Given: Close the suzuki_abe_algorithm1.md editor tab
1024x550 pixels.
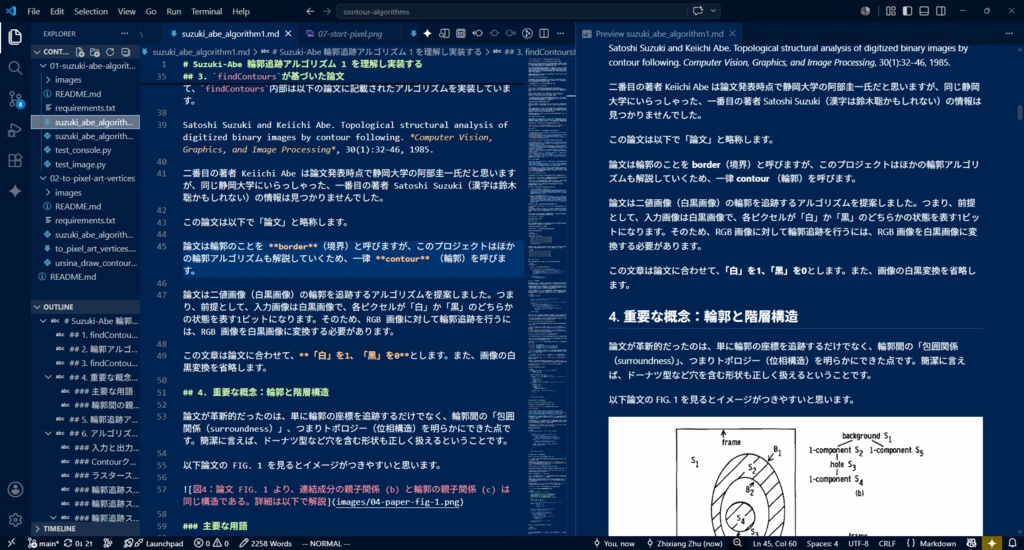Looking at the screenshot, I should pyautogui.click(x=288, y=33).
